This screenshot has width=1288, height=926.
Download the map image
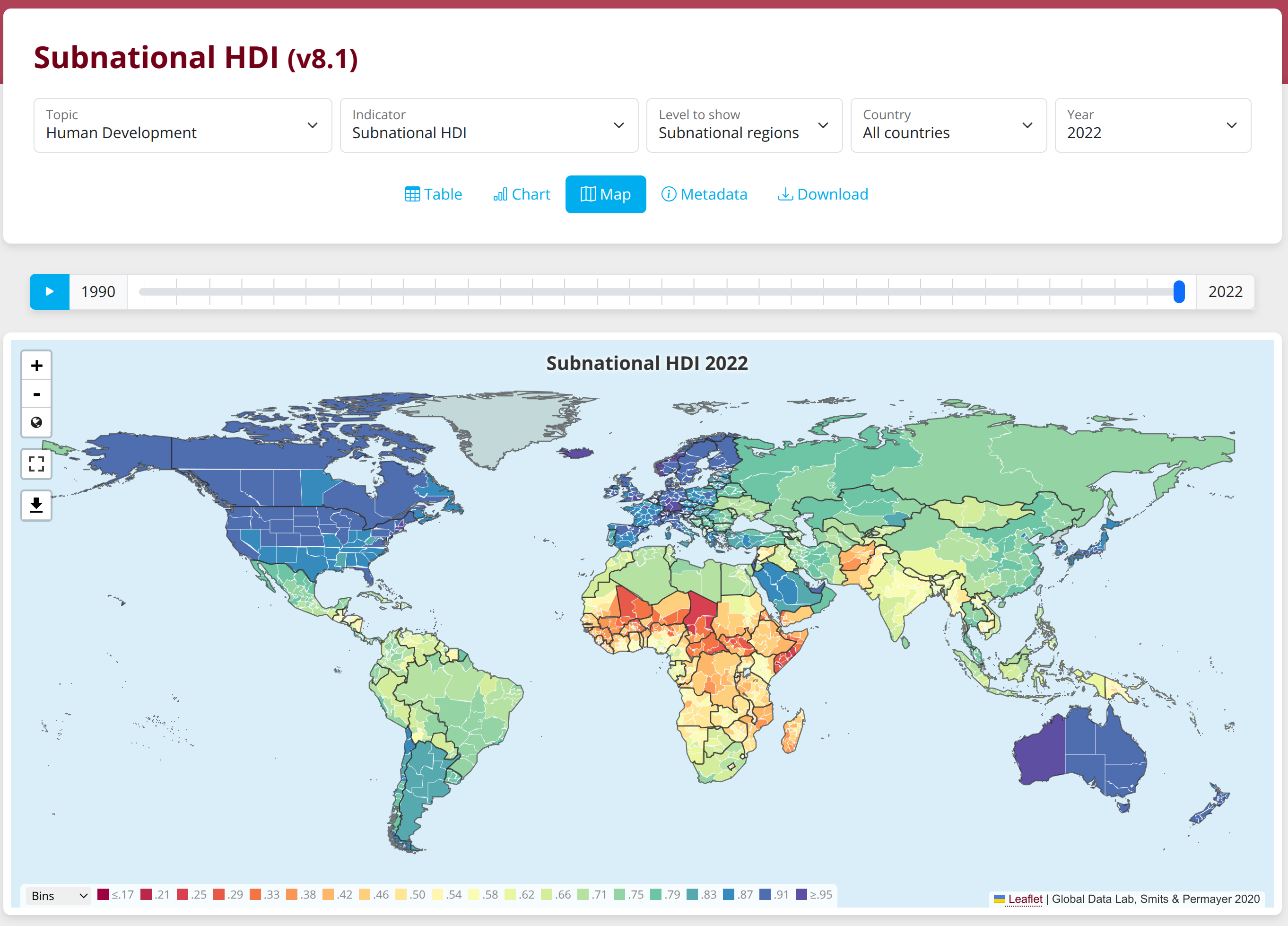coord(36,505)
